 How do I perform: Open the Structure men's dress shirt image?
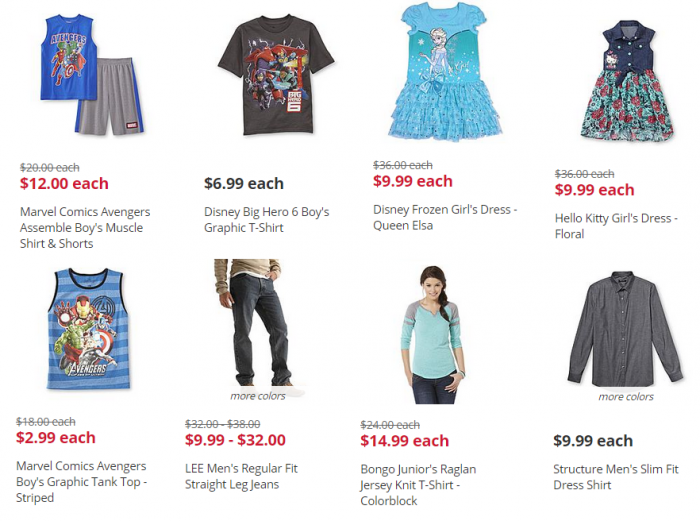point(625,329)
